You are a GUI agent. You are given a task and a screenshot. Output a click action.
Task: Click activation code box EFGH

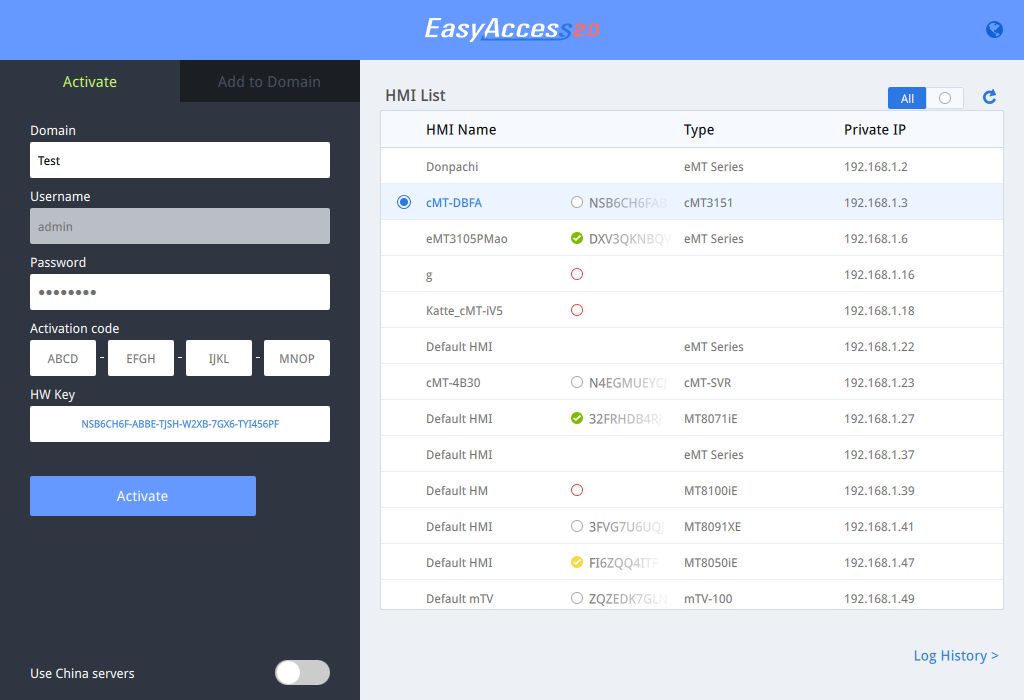[x=141, y=358]
